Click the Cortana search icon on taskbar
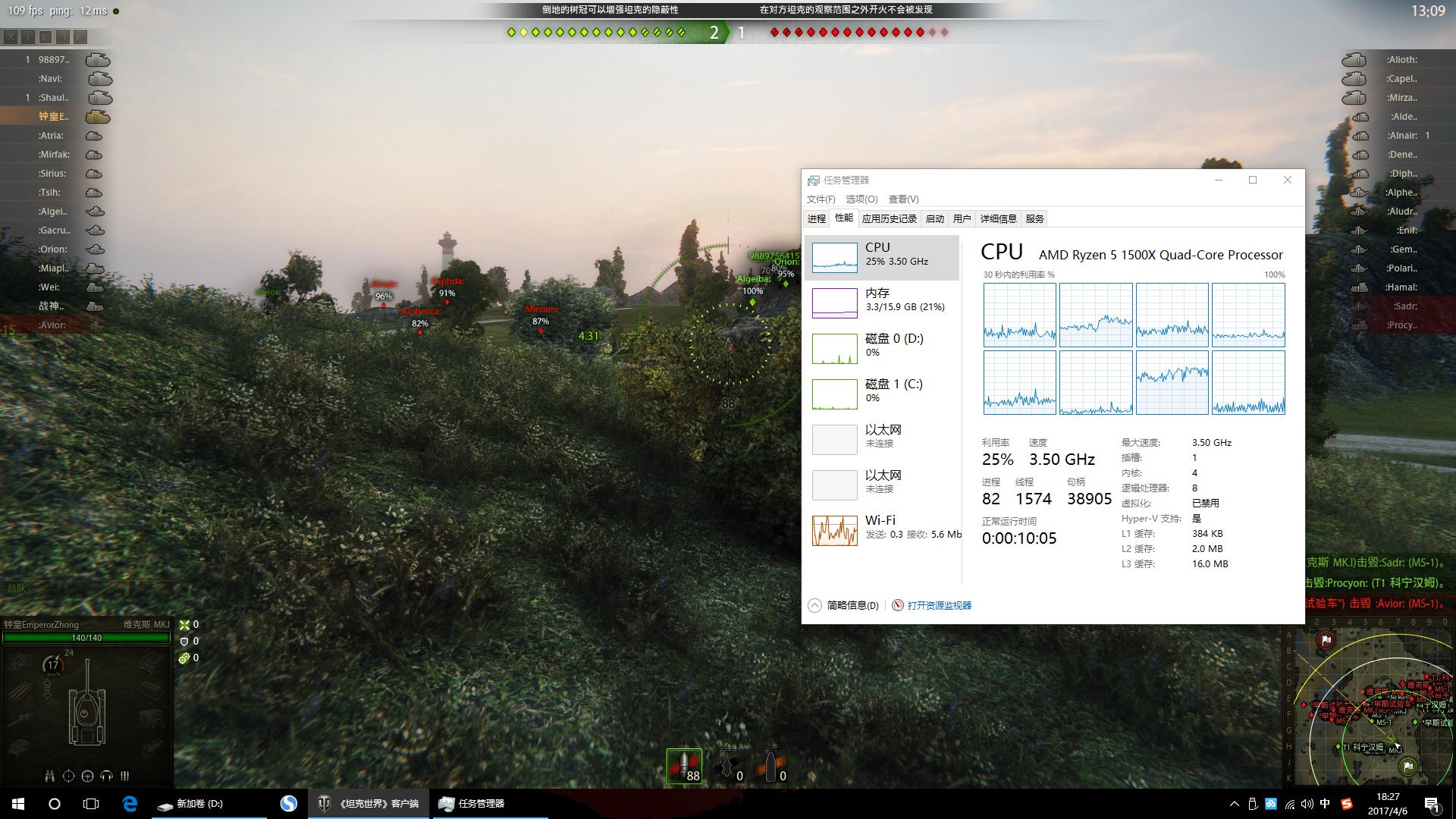The height and width of the screenshot is (819, 1456). [53, 804]
